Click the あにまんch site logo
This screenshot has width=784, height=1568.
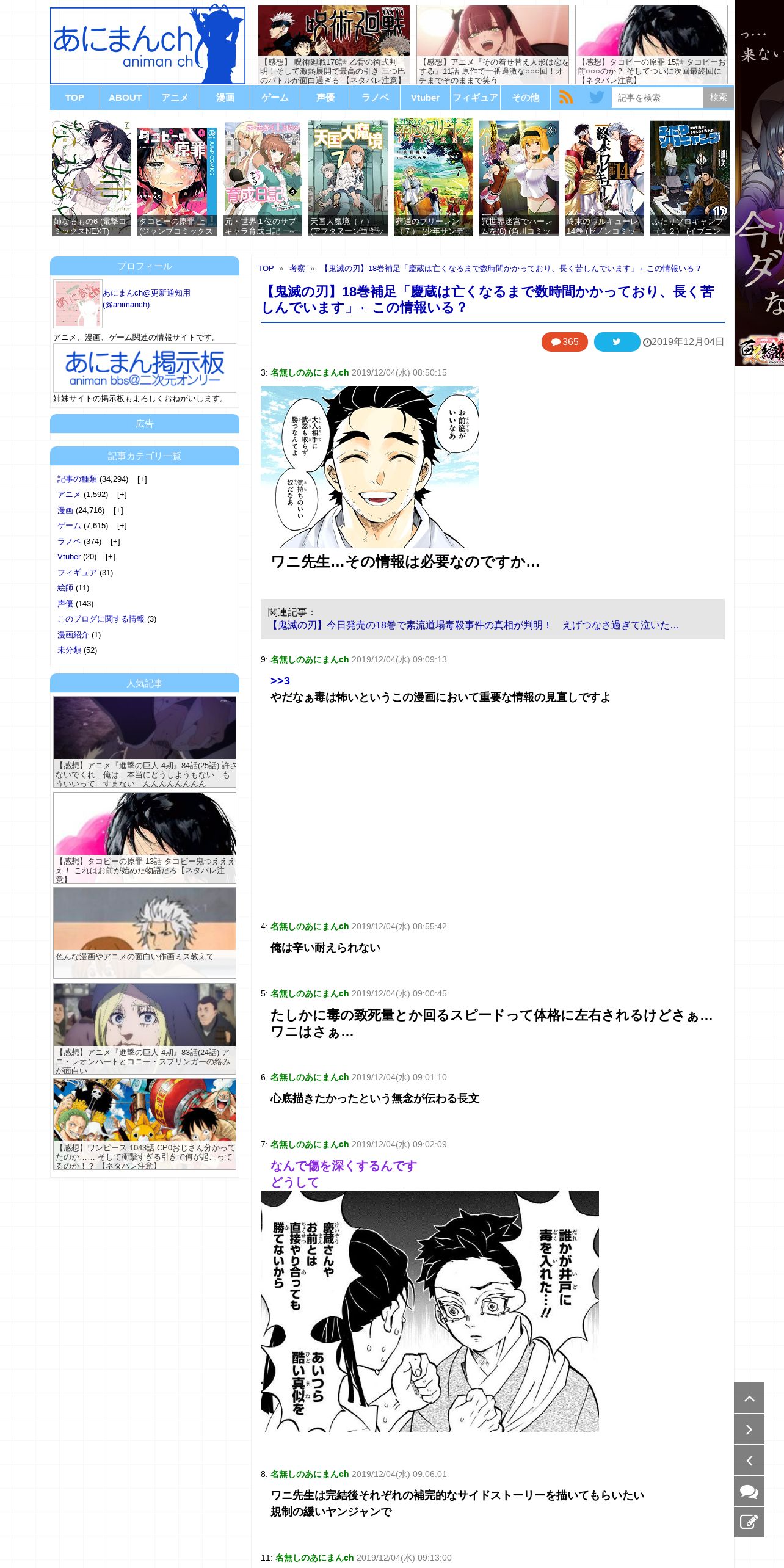click(148, 45)
